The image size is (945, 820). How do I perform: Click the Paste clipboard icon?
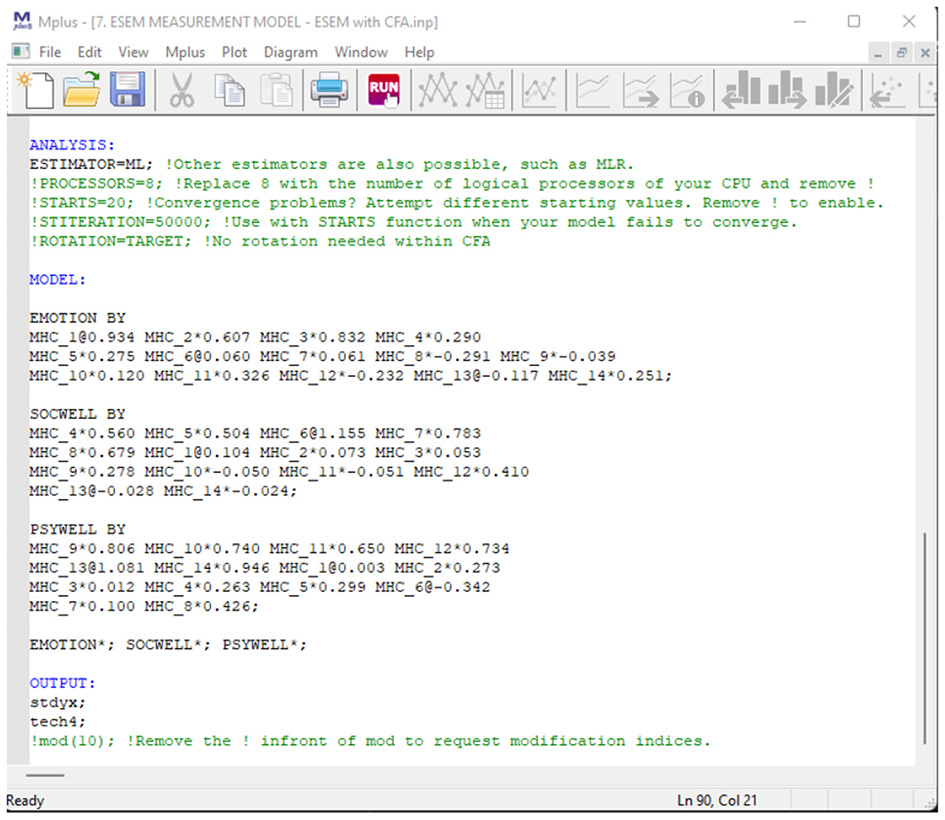coord(276,92)
